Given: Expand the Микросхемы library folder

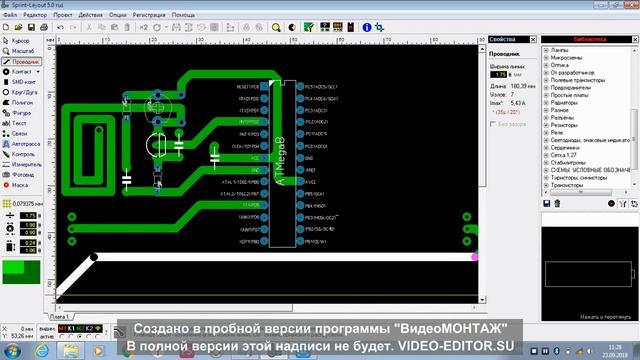Looking at the screenshot, I should tap(546, 58).
